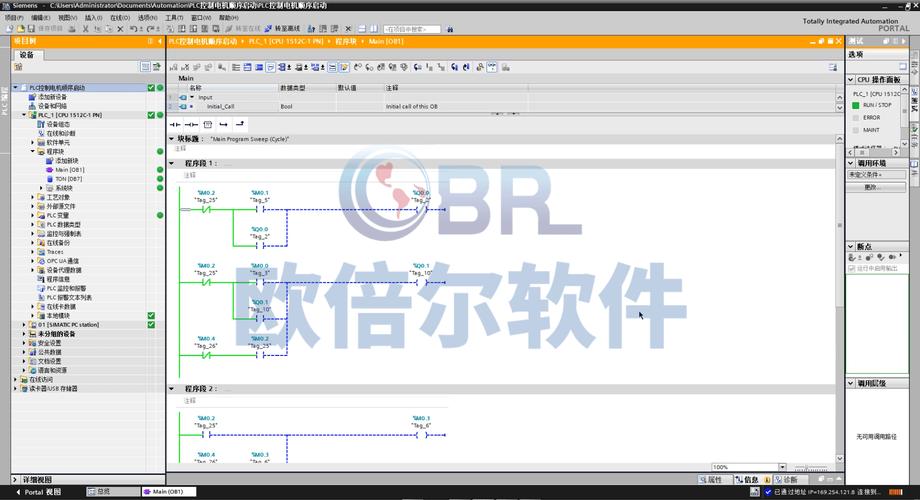The height and width of the screenshot is (500, 920).
Task: Click the editor vertical scrollbar down arrow
Action: (x=840, y=459)
